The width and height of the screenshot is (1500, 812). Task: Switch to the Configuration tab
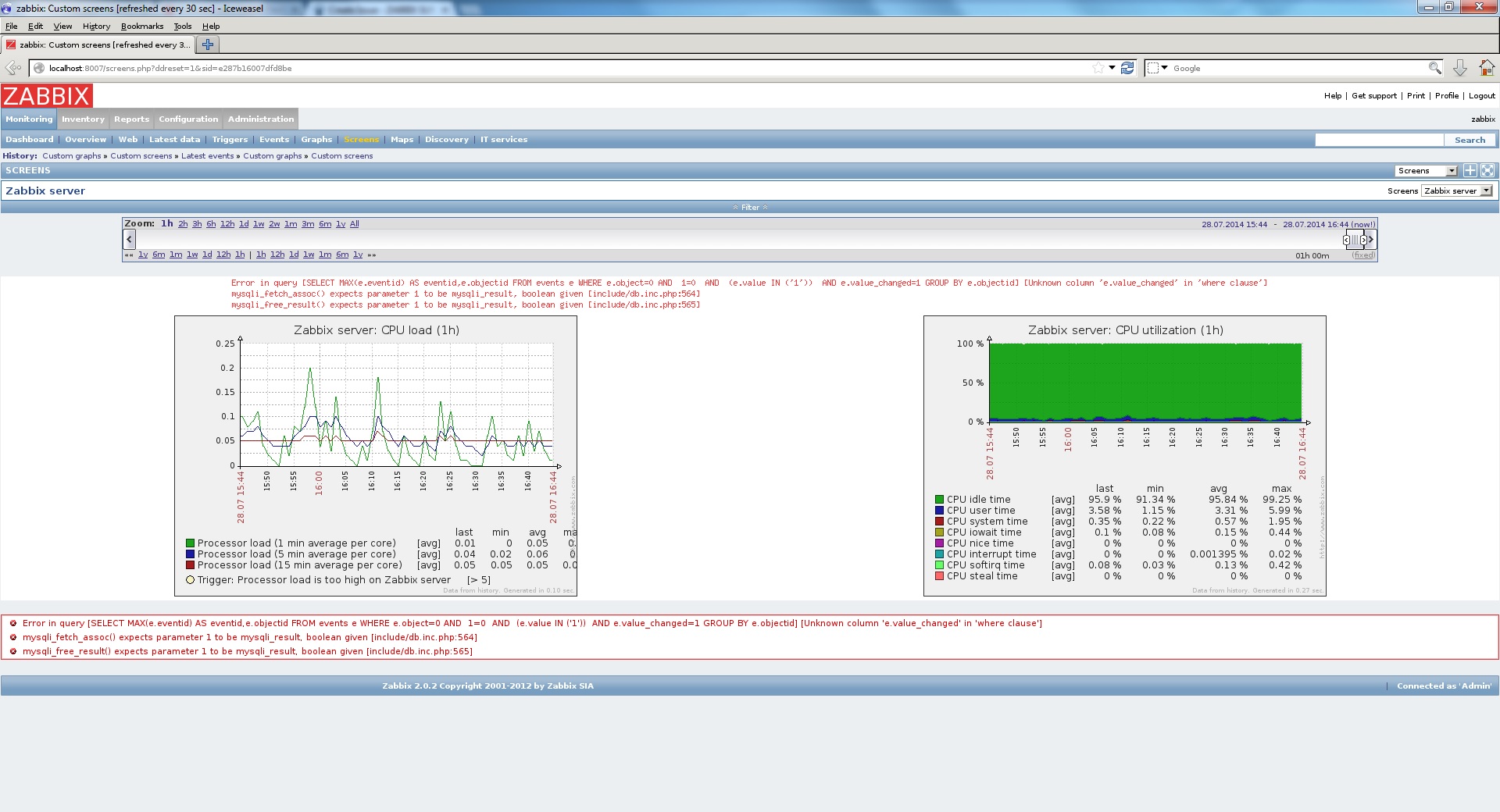point(188,119)
